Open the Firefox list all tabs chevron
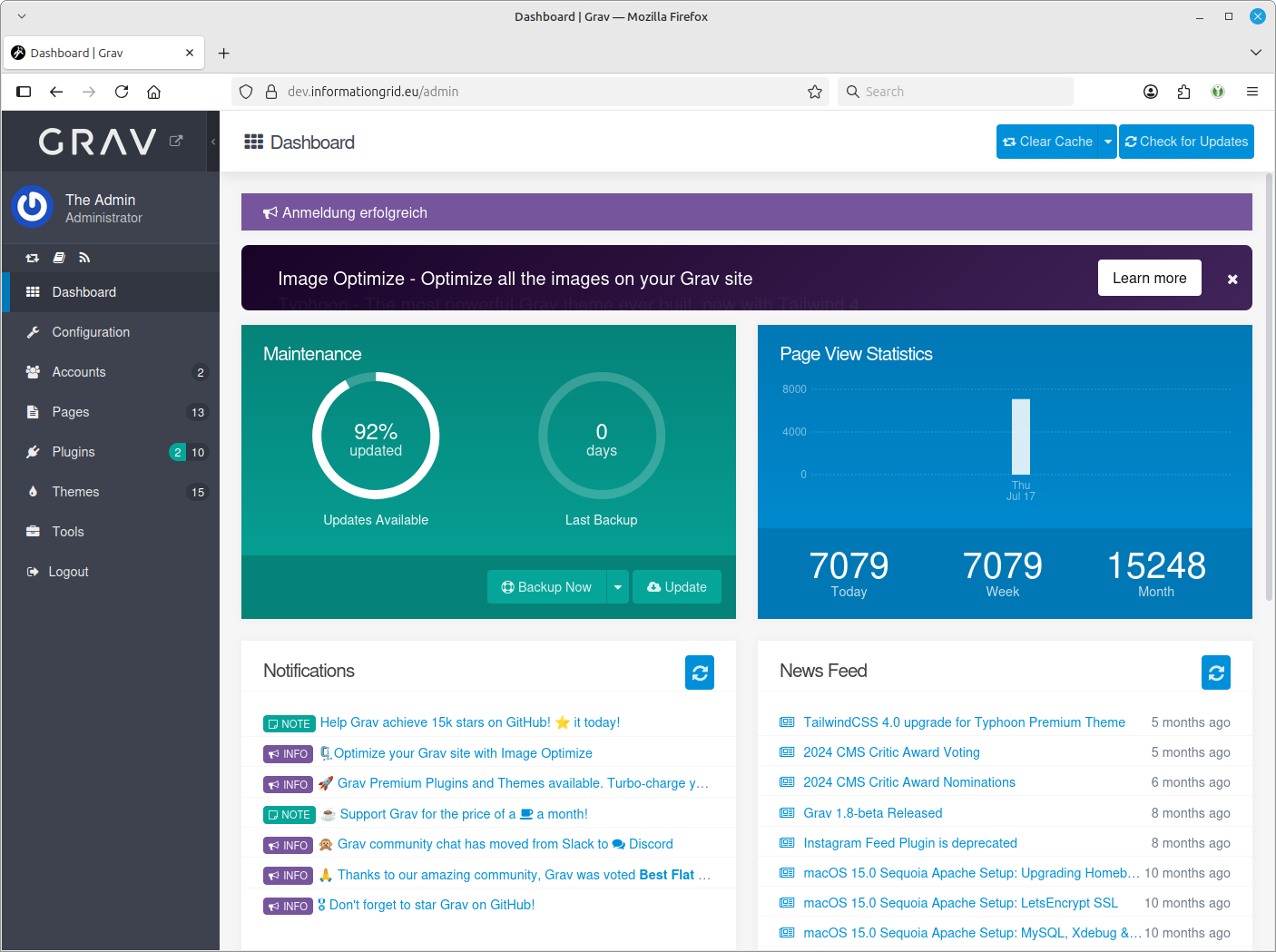Image resolution: width=1276 pixels, height=952 pixels. 1255,53
